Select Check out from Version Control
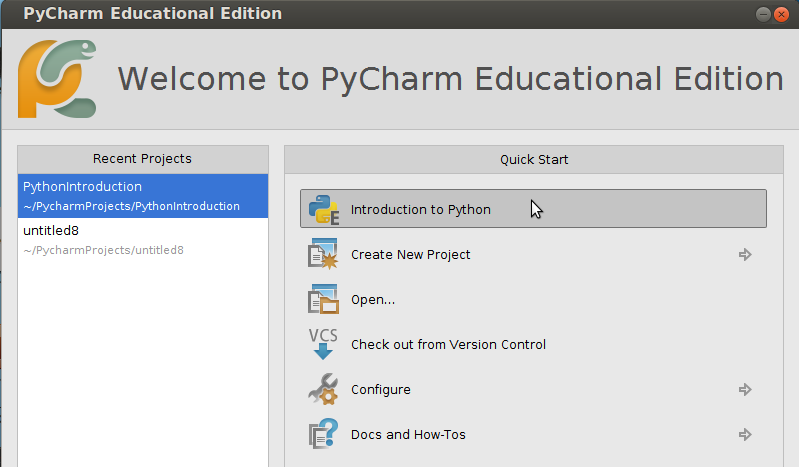 pyautogui.click(x=448, y=345)
